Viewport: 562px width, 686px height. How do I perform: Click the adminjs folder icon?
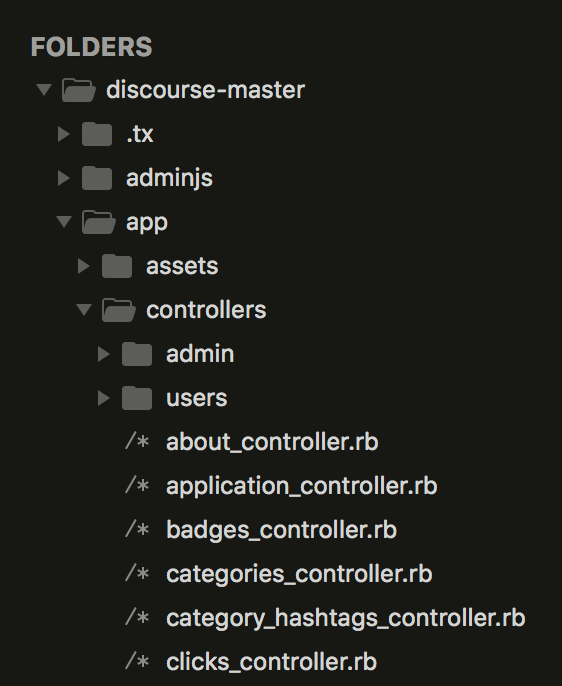97,178
